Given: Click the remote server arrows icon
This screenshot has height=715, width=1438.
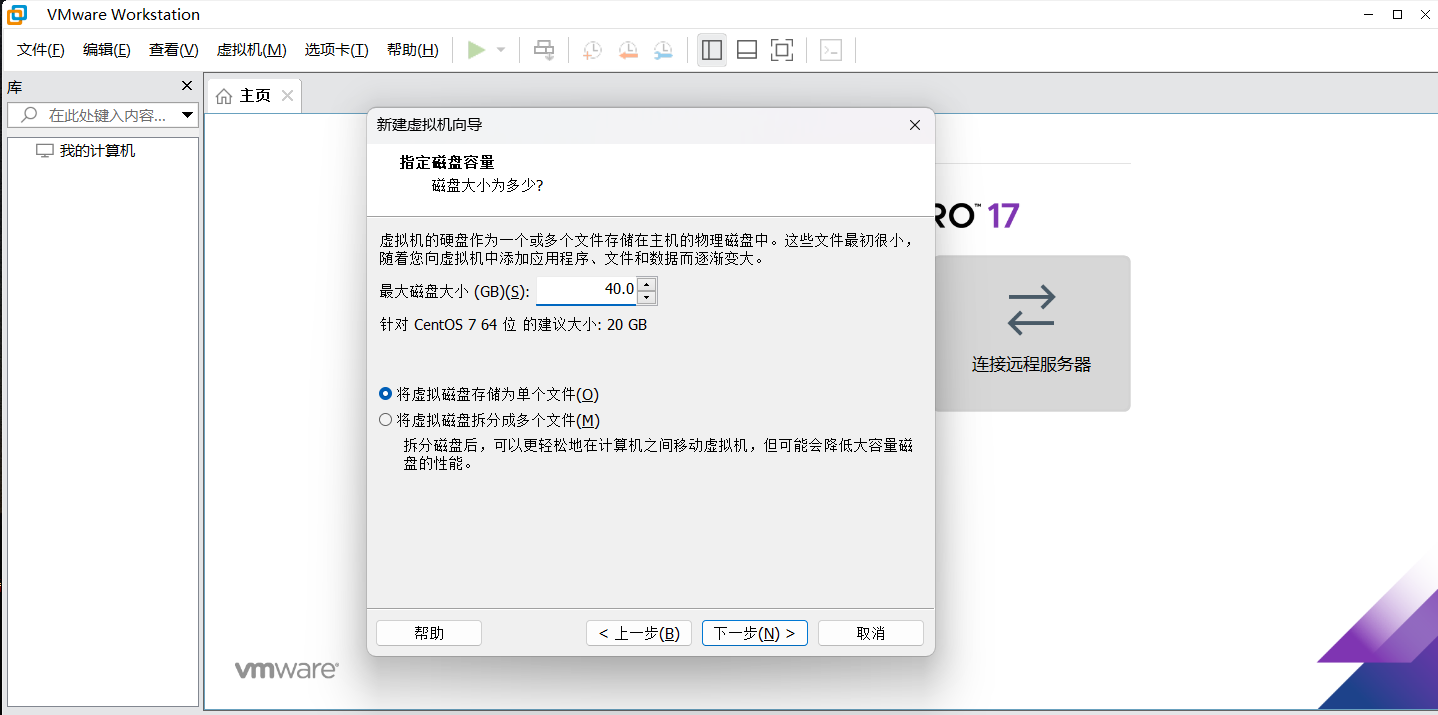Looking at the screenshot, I should (x=1031, y=310).
